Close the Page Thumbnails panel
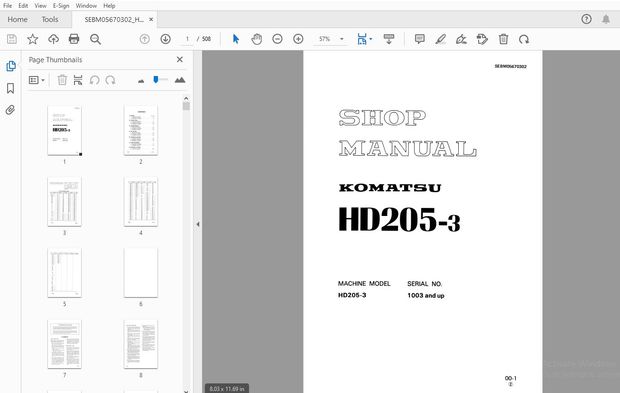The width and height of the screenshot is (620, 393). tap(180, 59)
